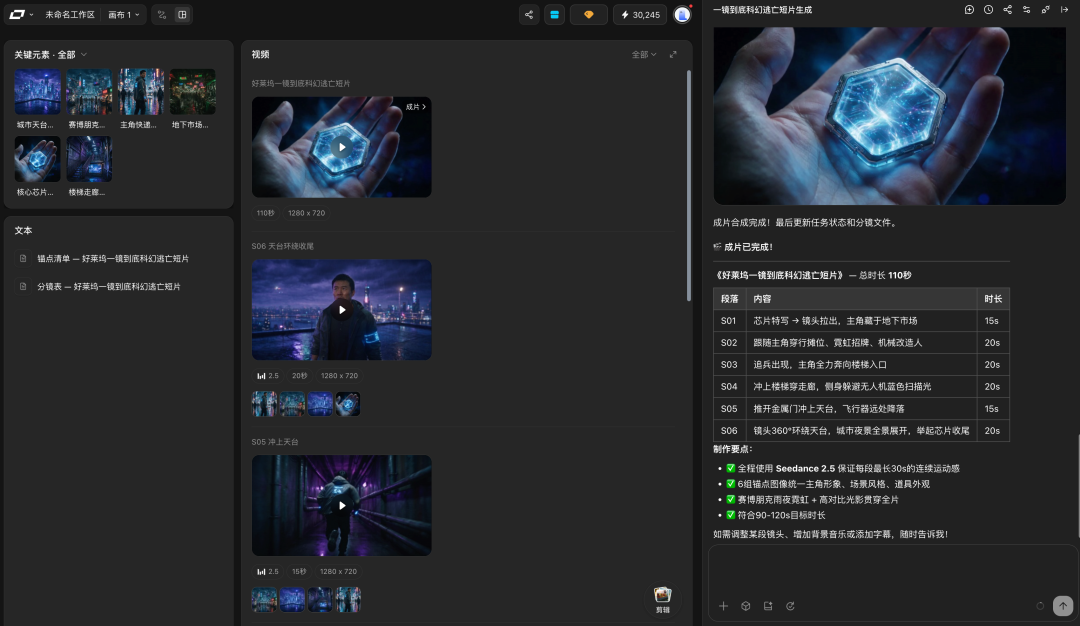The image size is (1080, 626).
Task: Click the cyan stacked layers icon
Action: point(554,14)
